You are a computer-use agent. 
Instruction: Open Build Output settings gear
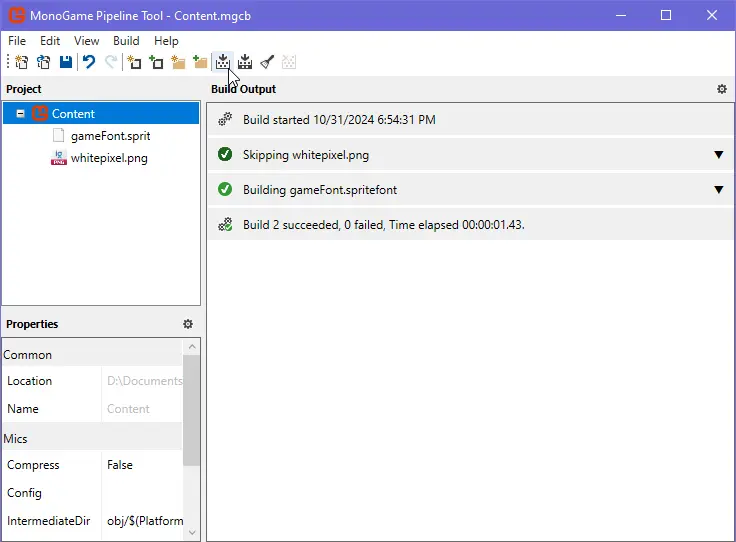[x=722, y=89]
